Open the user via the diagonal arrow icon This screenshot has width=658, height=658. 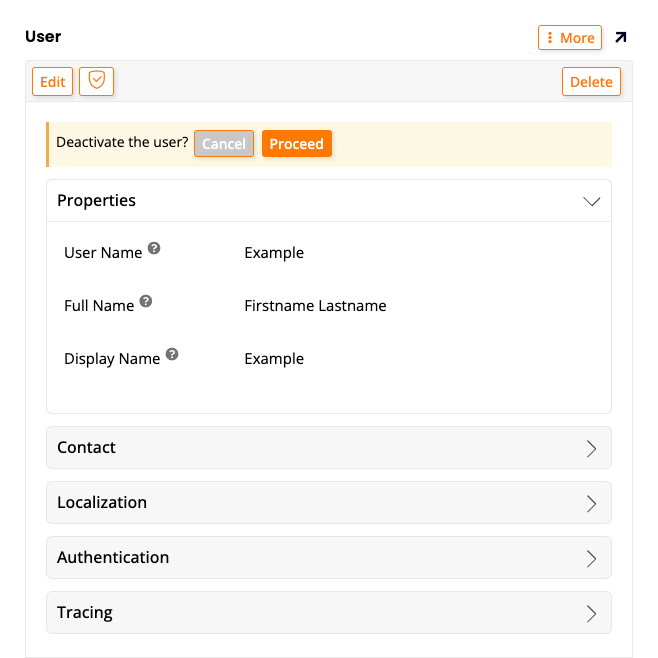pos(621,38)
